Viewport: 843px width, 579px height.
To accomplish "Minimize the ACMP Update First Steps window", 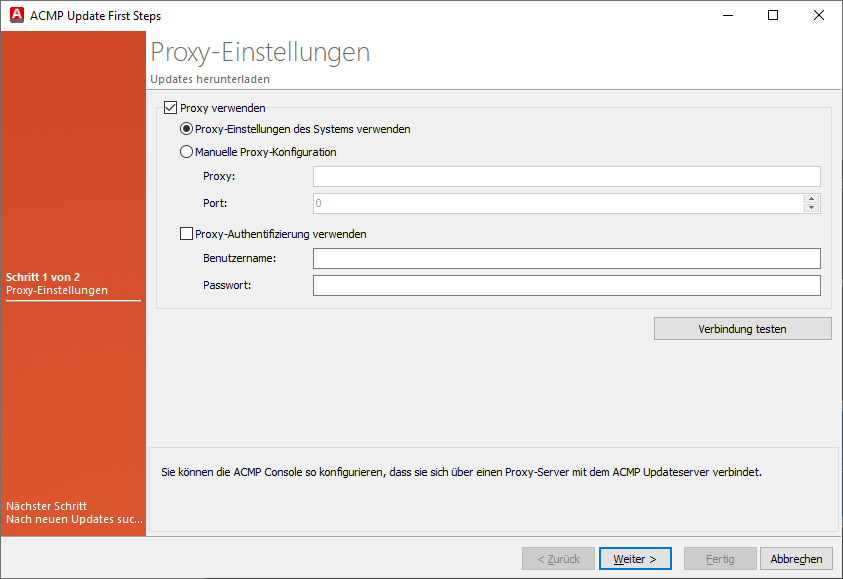I will [726, 15].
